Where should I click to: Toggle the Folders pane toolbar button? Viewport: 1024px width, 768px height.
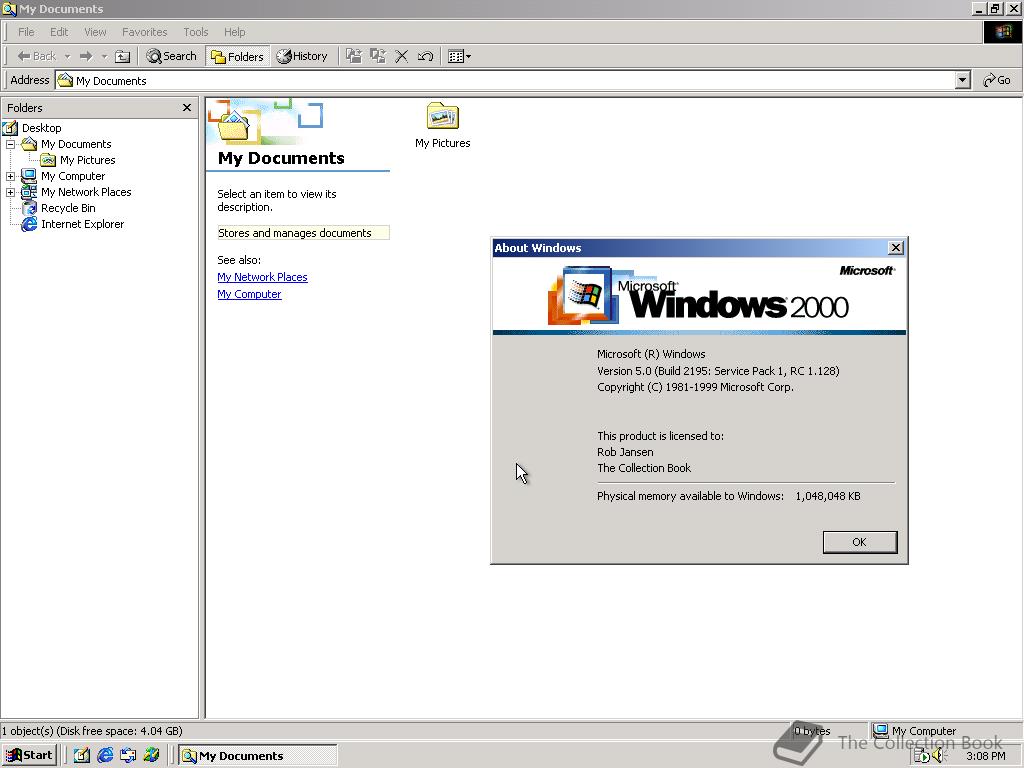point(237,56)
